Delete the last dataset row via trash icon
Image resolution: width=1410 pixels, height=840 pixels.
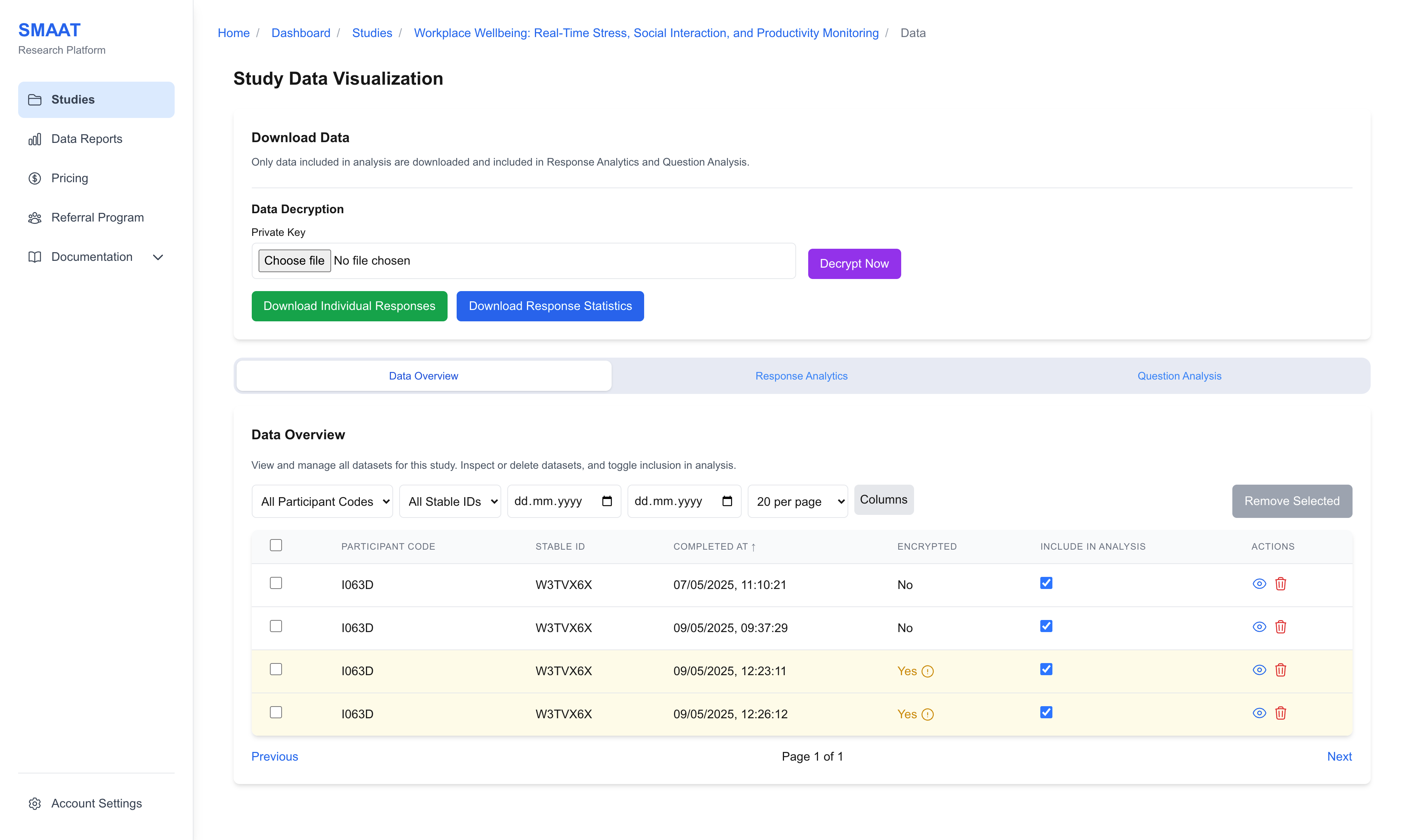(1281, 713)
